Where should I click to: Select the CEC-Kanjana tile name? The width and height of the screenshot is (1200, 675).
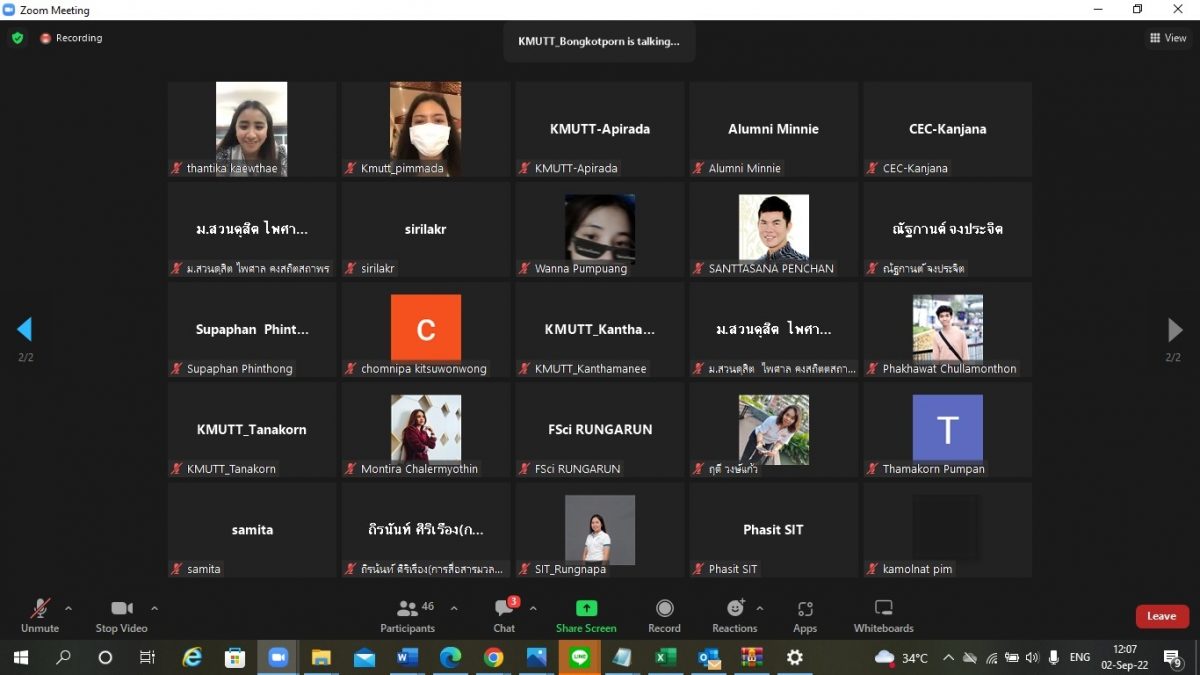[x=948, y=129]
